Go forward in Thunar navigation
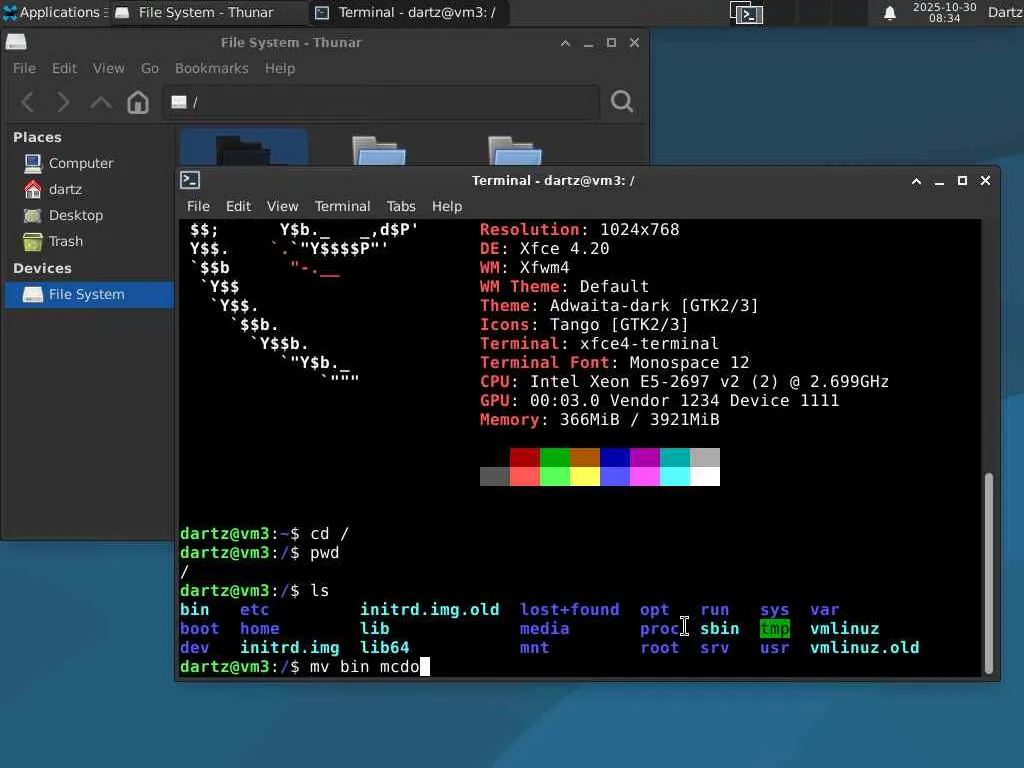Viewport: 1024px width, 768px height. (63, 102)
